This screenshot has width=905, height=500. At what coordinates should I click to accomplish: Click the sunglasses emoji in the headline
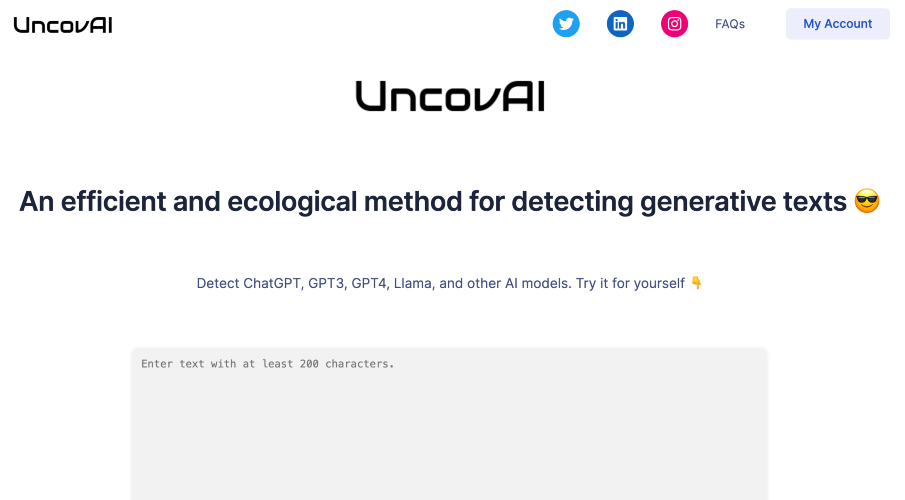tap(867, 202)
